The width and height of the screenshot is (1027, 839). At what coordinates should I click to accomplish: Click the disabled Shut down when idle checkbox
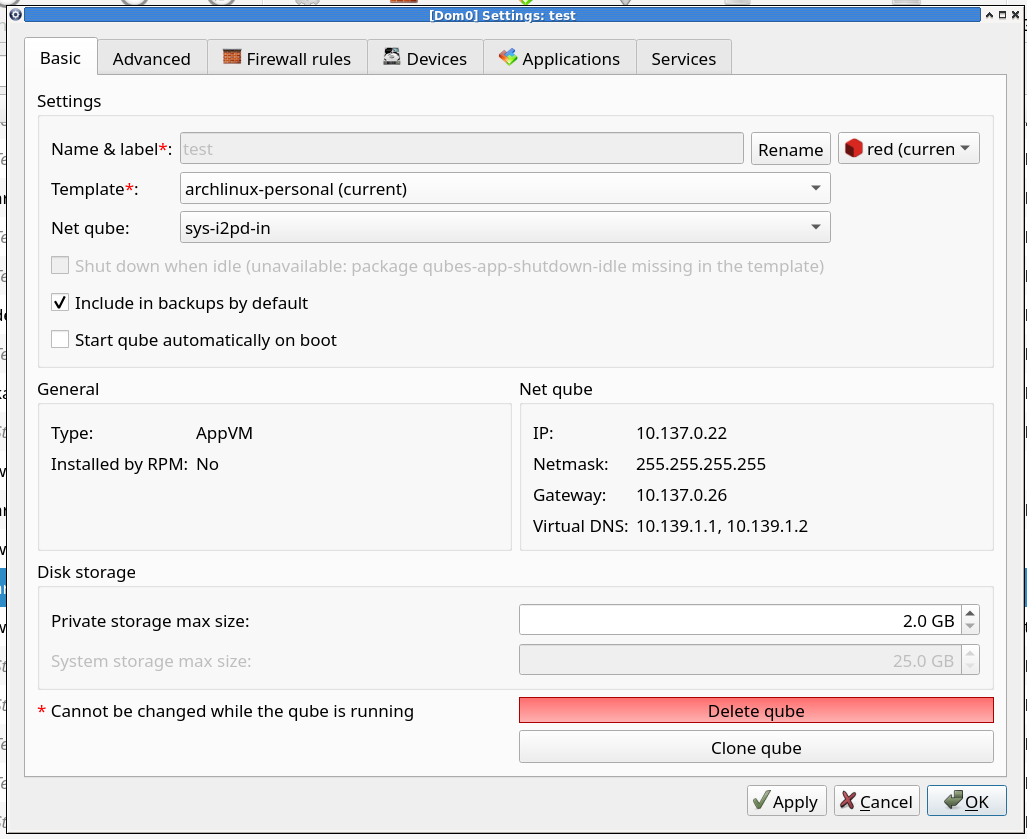[x=60, y=265]
